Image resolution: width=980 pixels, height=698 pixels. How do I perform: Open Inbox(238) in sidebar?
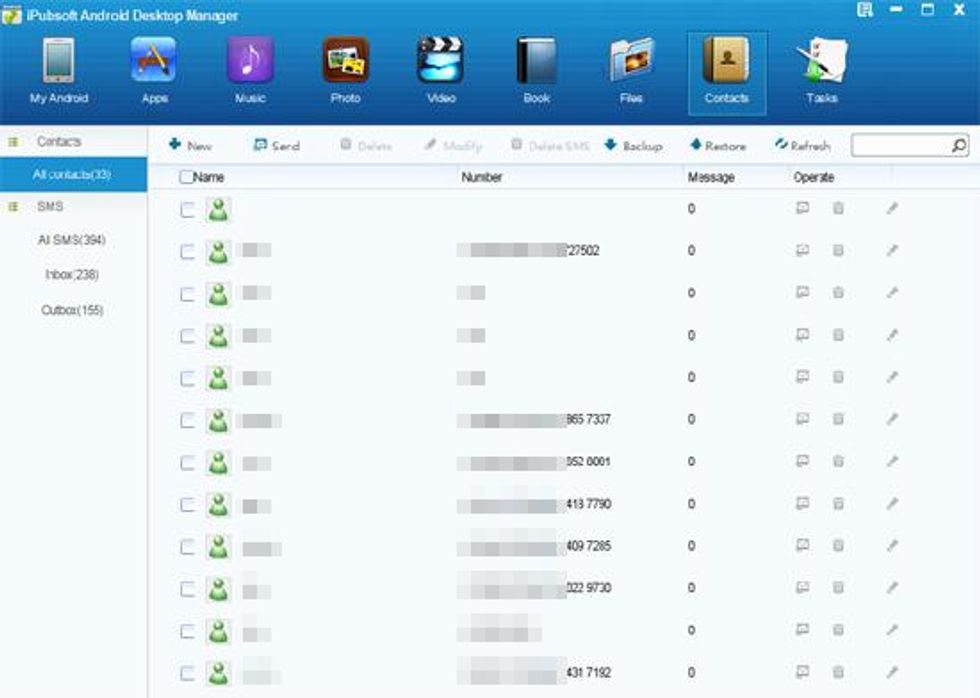(72, 274)
